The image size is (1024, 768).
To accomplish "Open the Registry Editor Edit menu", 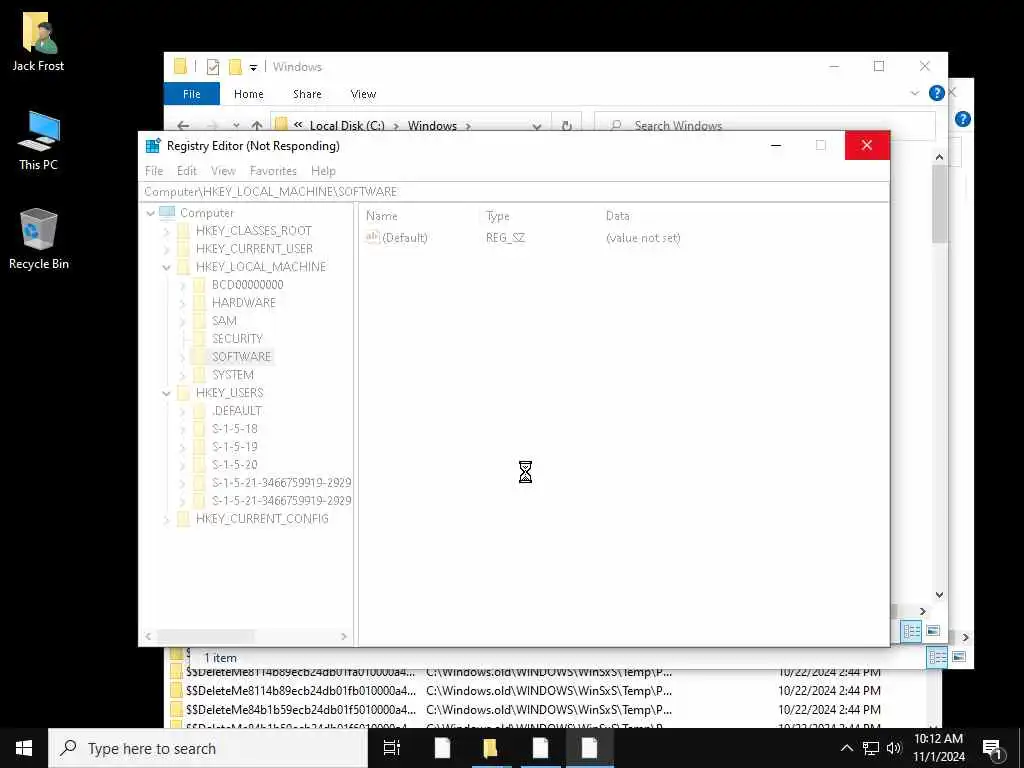I will tap(187, 171).
